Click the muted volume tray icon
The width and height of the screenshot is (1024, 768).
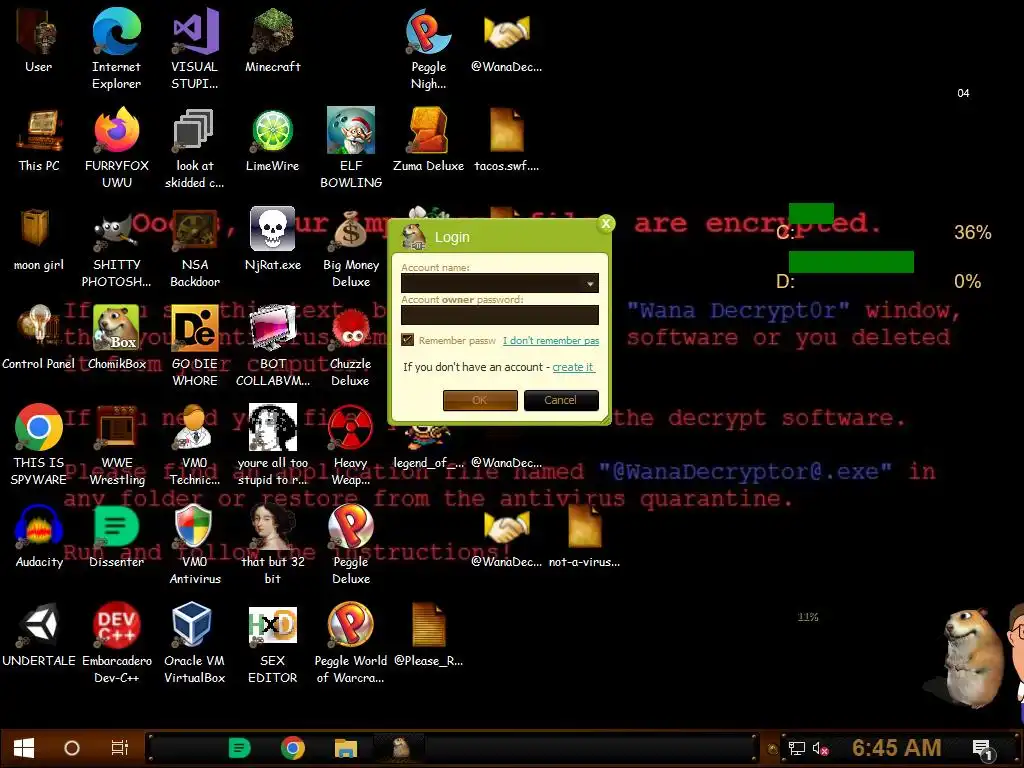820,748
